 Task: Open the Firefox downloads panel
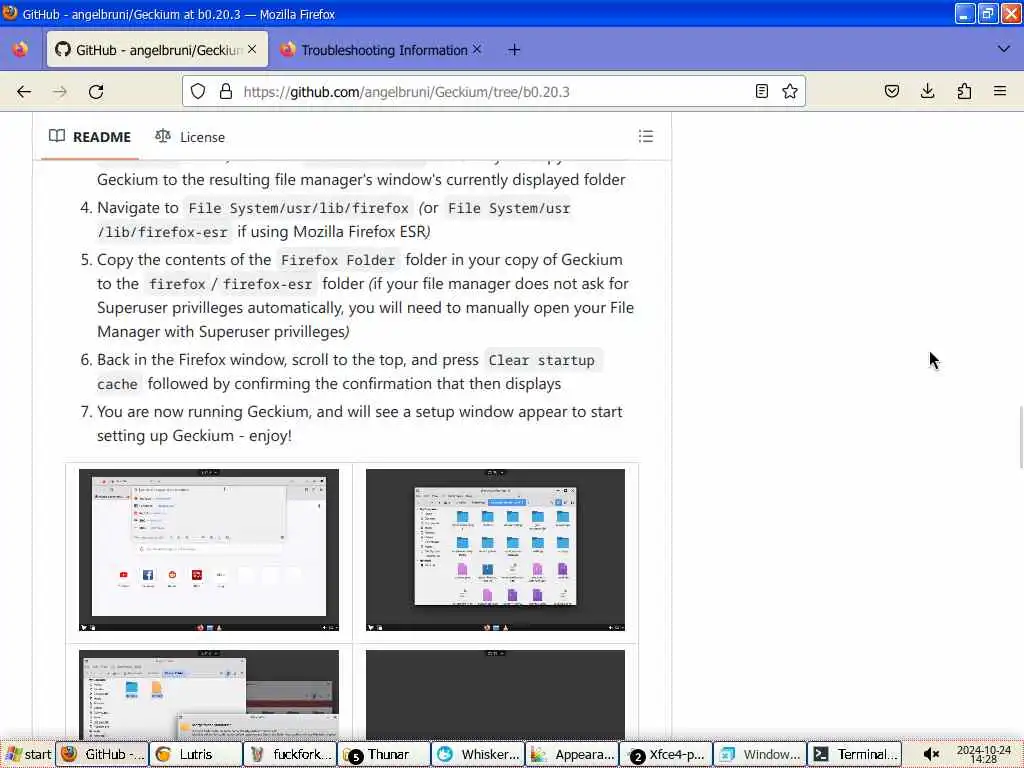pyautogui.click(x=927, y=91)
